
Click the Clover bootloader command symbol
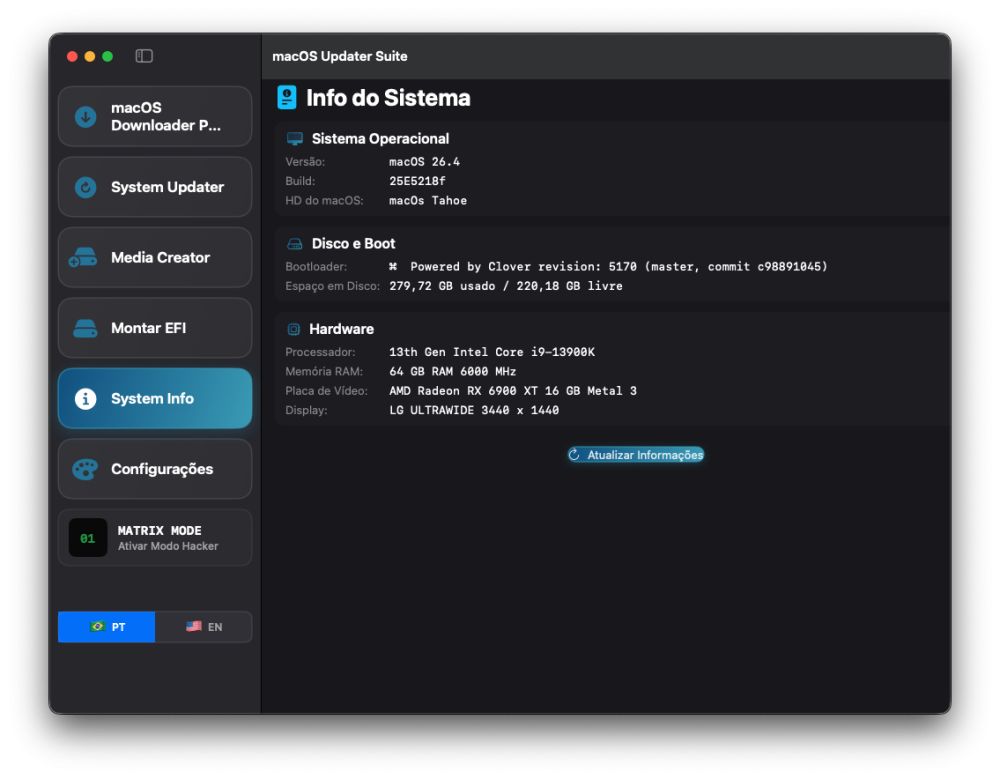[393, 267]
